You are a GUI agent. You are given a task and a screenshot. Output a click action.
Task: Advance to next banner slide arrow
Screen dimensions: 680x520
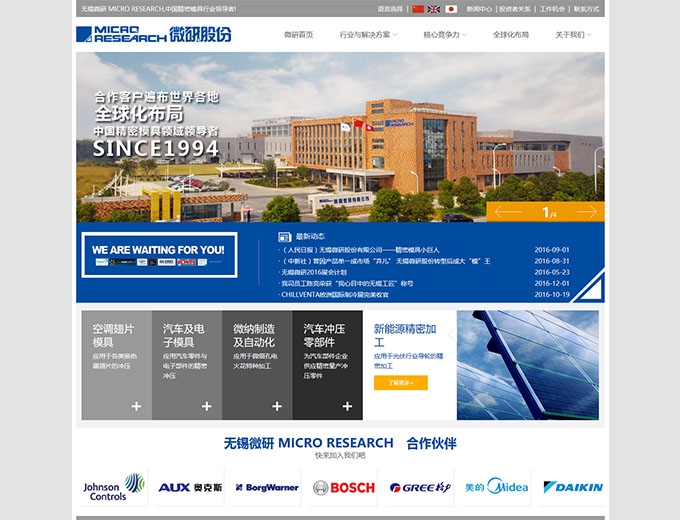[587, 212]
